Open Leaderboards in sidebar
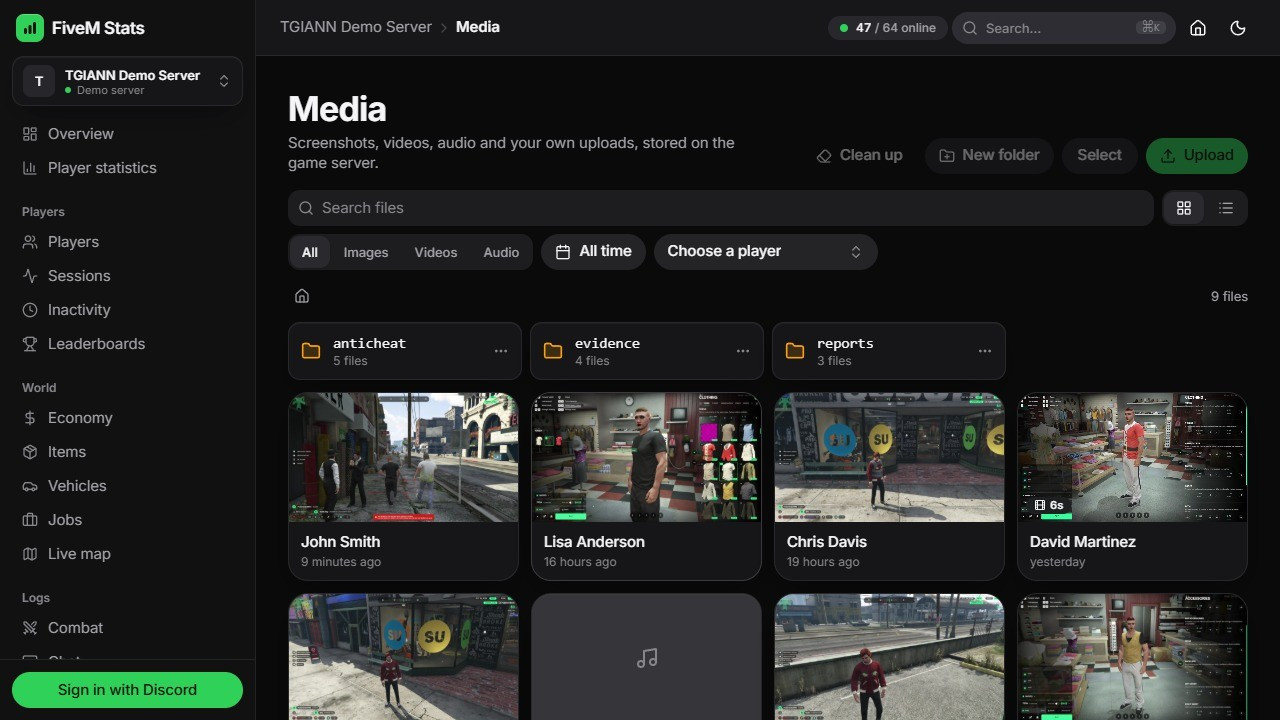The height and width of the screenshot is (720, 1280). 127,344
